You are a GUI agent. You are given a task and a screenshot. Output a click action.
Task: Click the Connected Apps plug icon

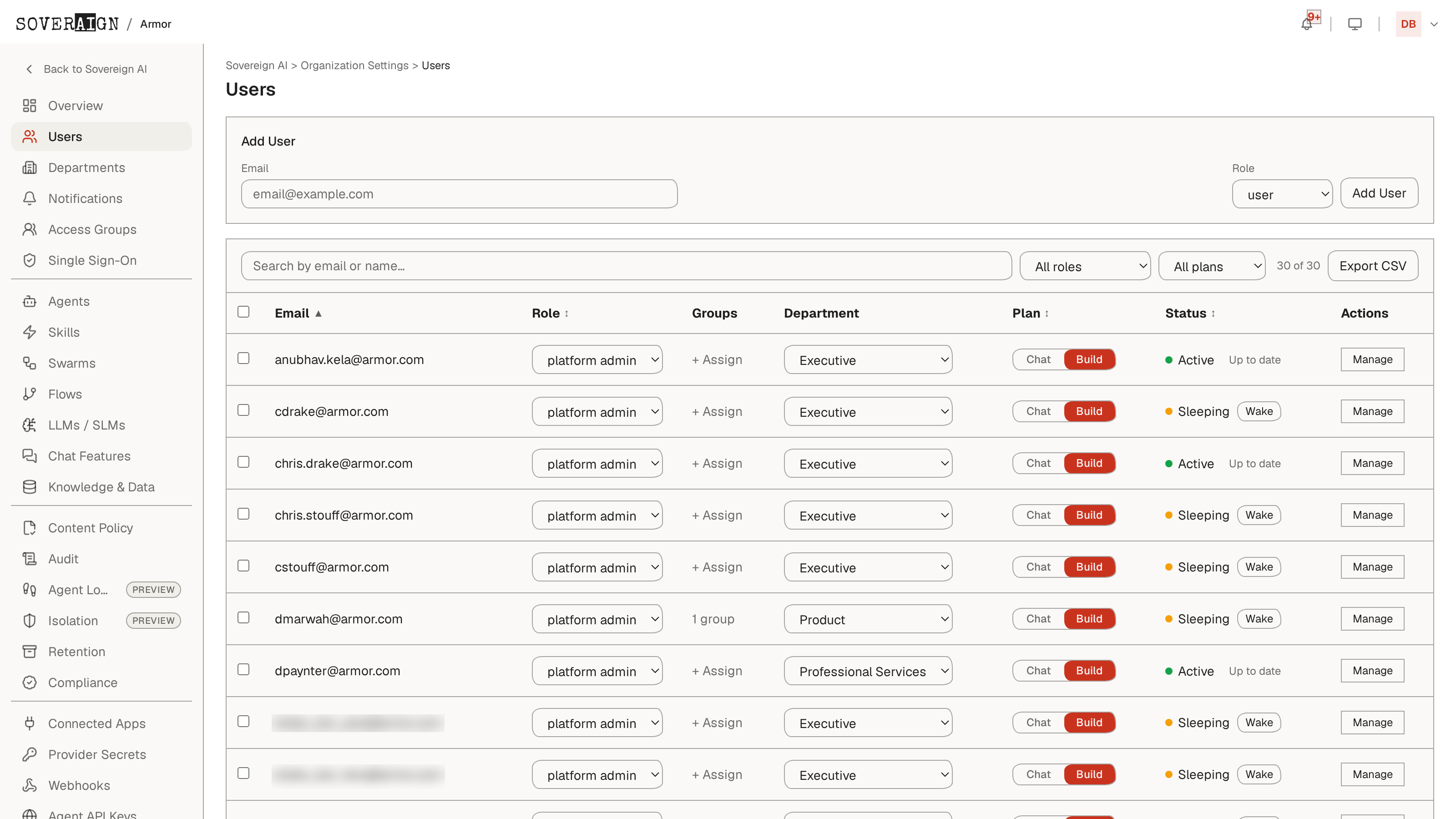(30, 723)
